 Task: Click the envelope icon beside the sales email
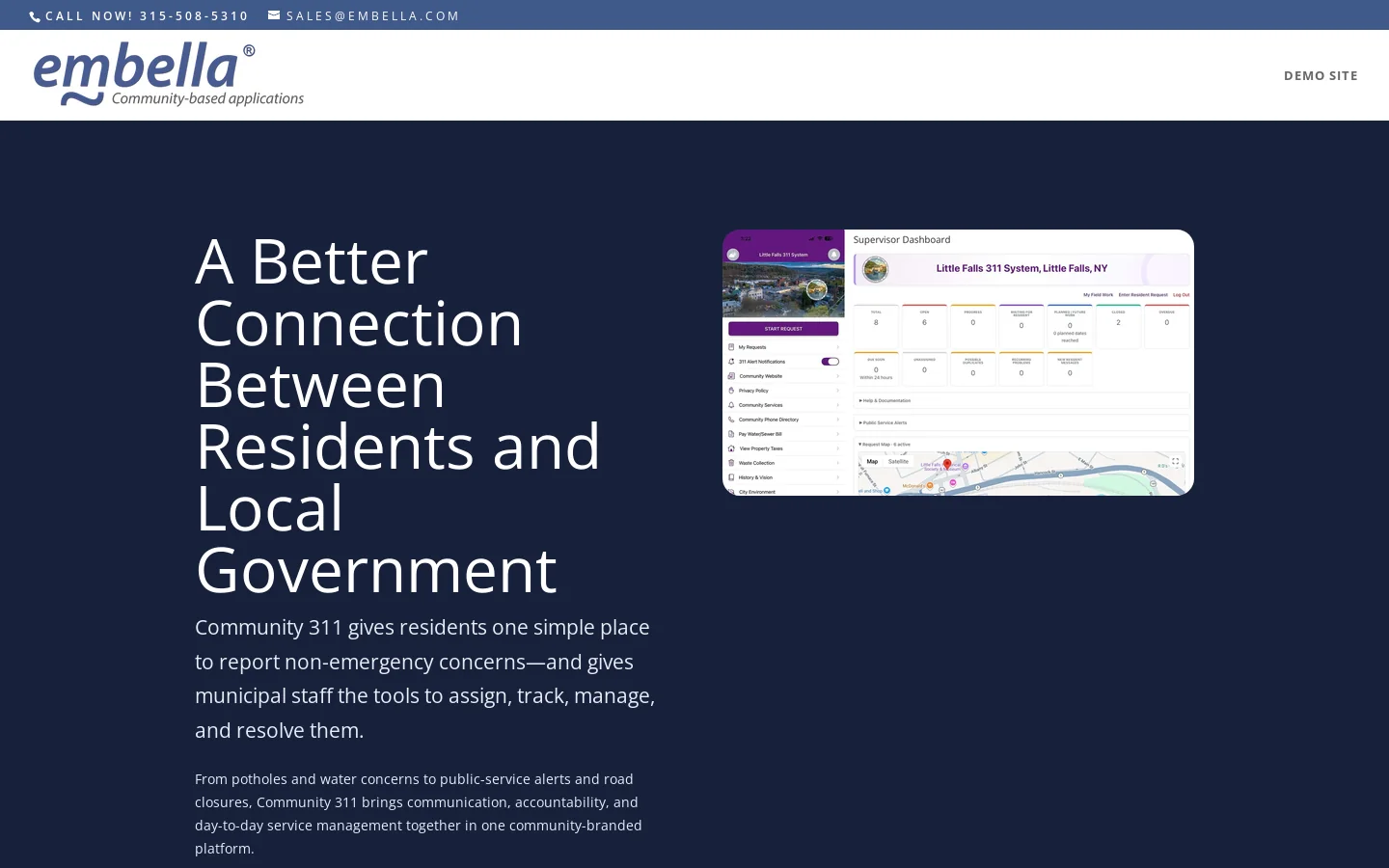(x=274, y=15)
